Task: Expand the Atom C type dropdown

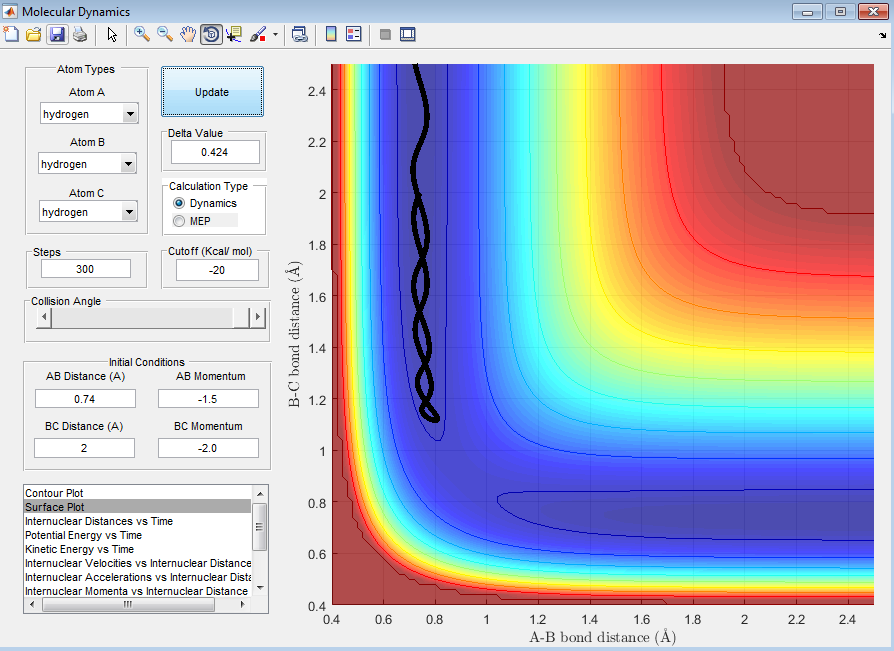Action: tap(130, 212)
